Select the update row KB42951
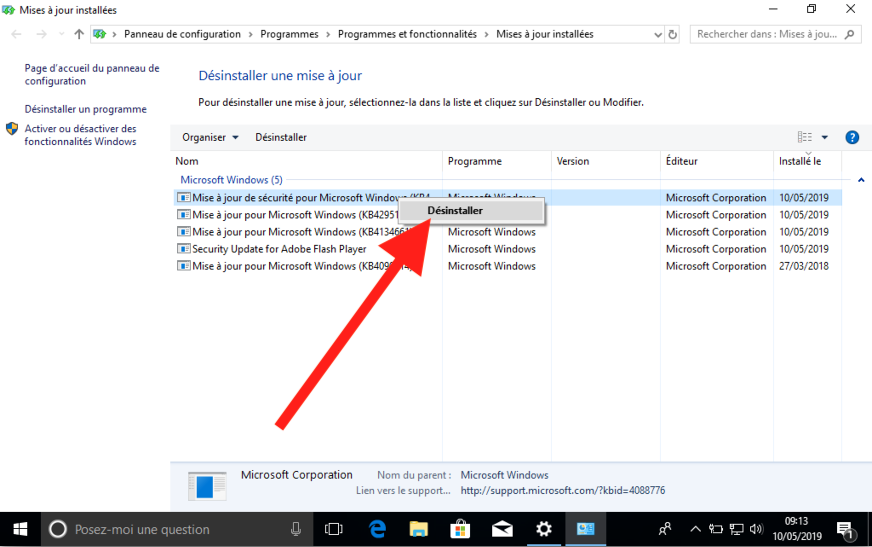872x547 pixels. tap(508, 215)
